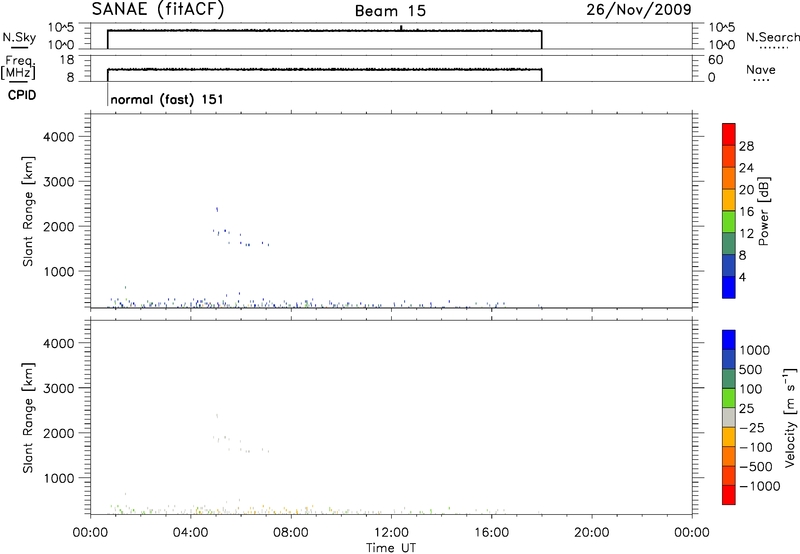The width and height of the screenshot is (800, 554).
Task: Click the 60 tick on Nave axis
Action: point(715,60)
